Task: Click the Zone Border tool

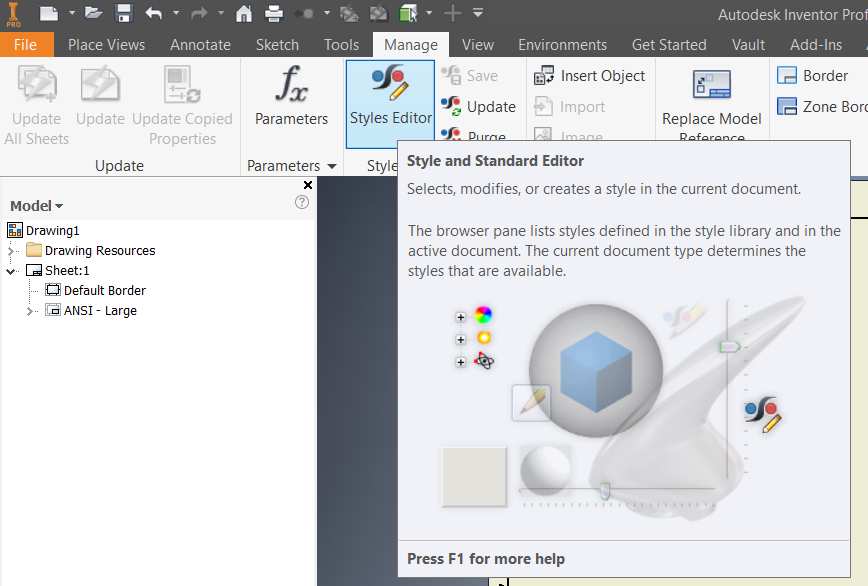Action: [820, 104]
